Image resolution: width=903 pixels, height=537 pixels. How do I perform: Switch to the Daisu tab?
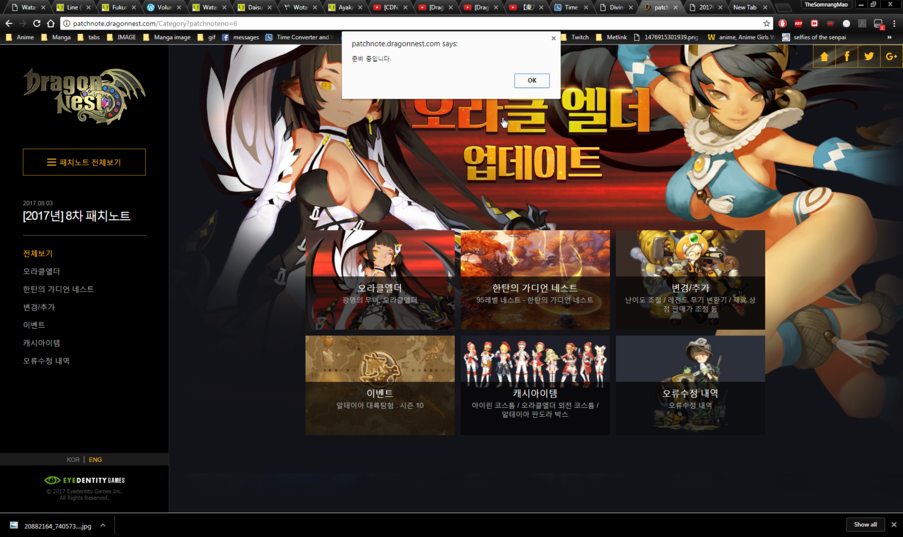pos(255,7)
